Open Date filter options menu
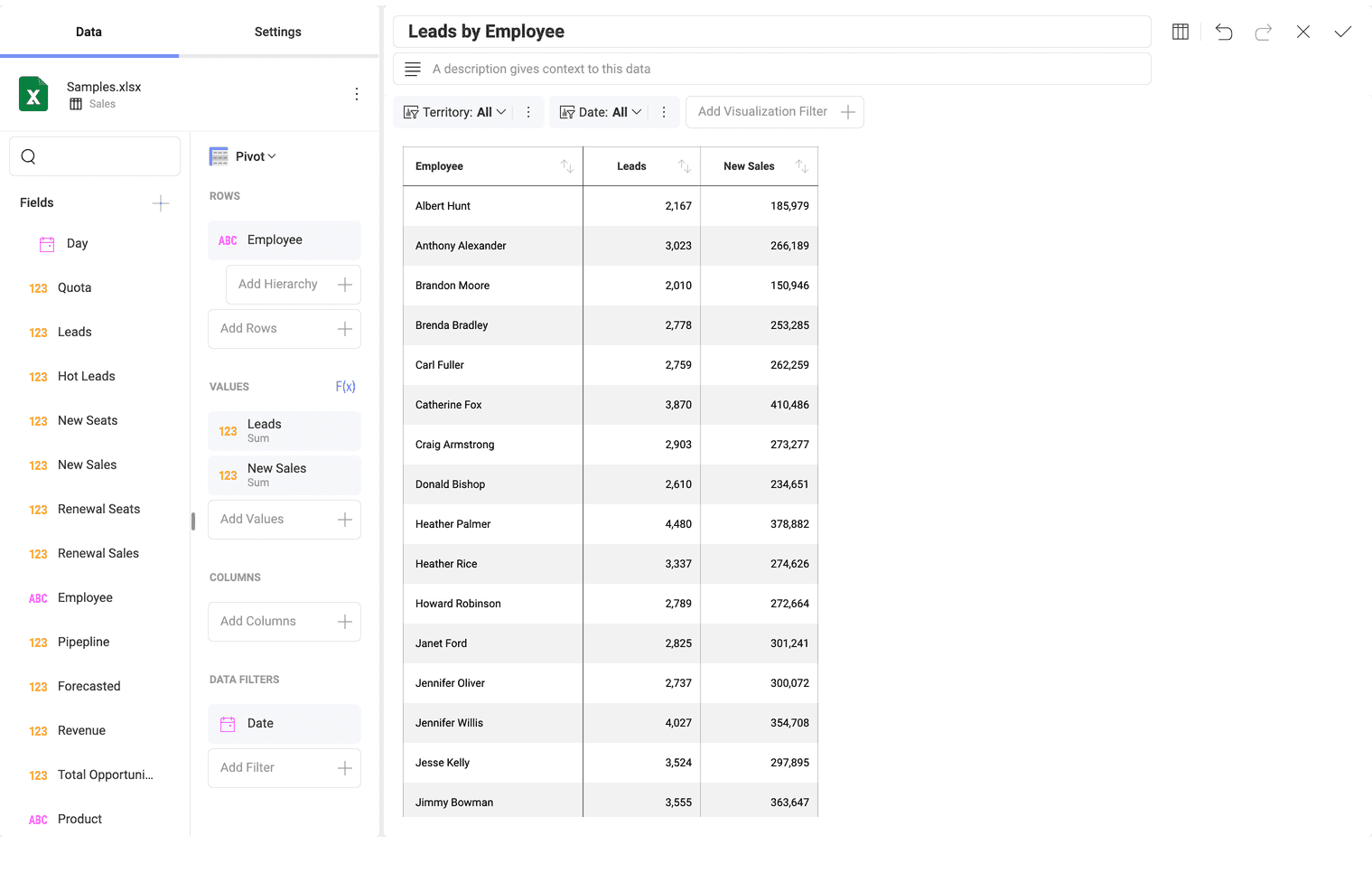Image resolution: width=1372 pixels, height=873 pixels. point(664,112)
